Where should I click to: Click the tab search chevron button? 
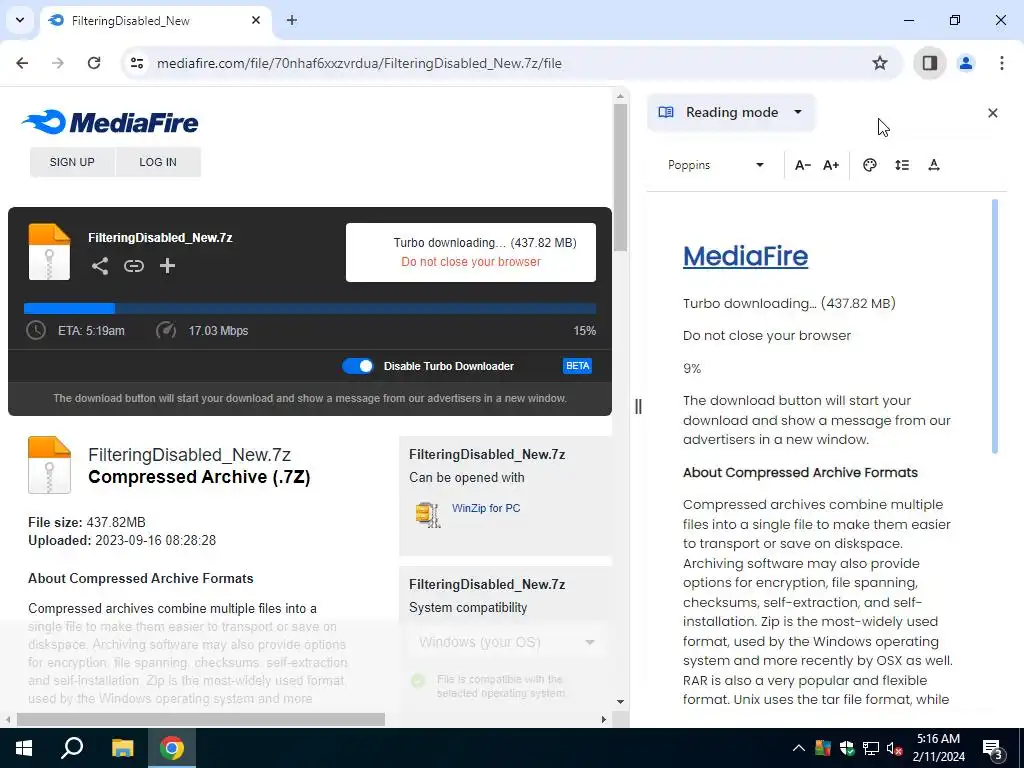pos(20,20)
